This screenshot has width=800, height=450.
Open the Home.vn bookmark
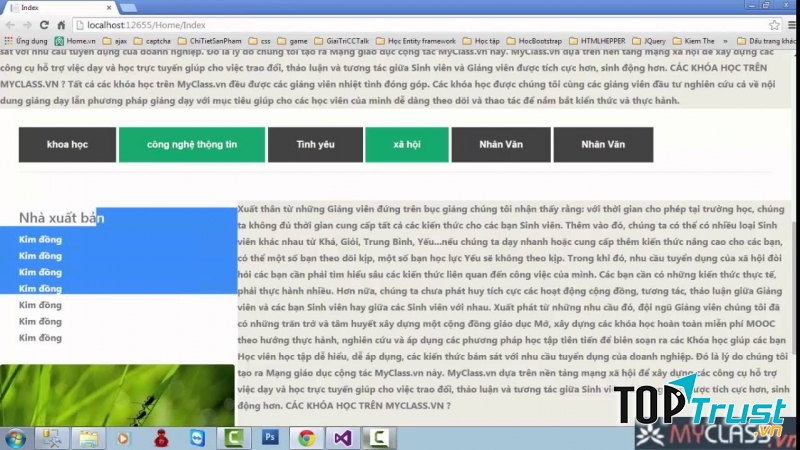click(x=75, y=41)
